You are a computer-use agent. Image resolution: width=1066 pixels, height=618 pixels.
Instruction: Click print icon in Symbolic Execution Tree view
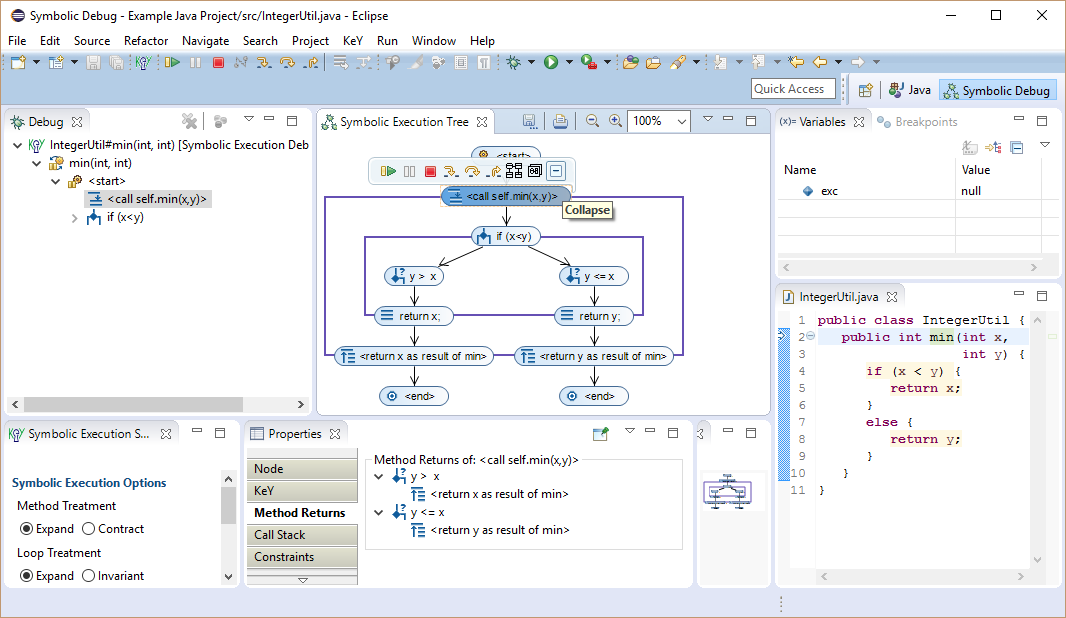click(x=560, y=121)
